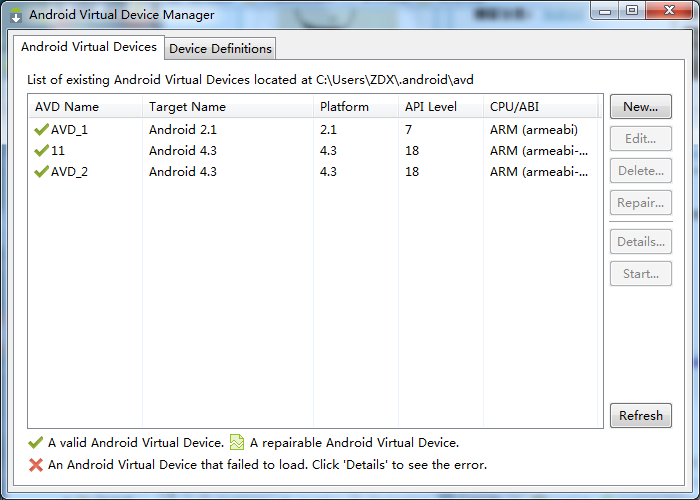The height and width of the screenshot is (500, 700).
Task: Click the valid device legend checkmark icon
Action: click(x=35, y=443)
